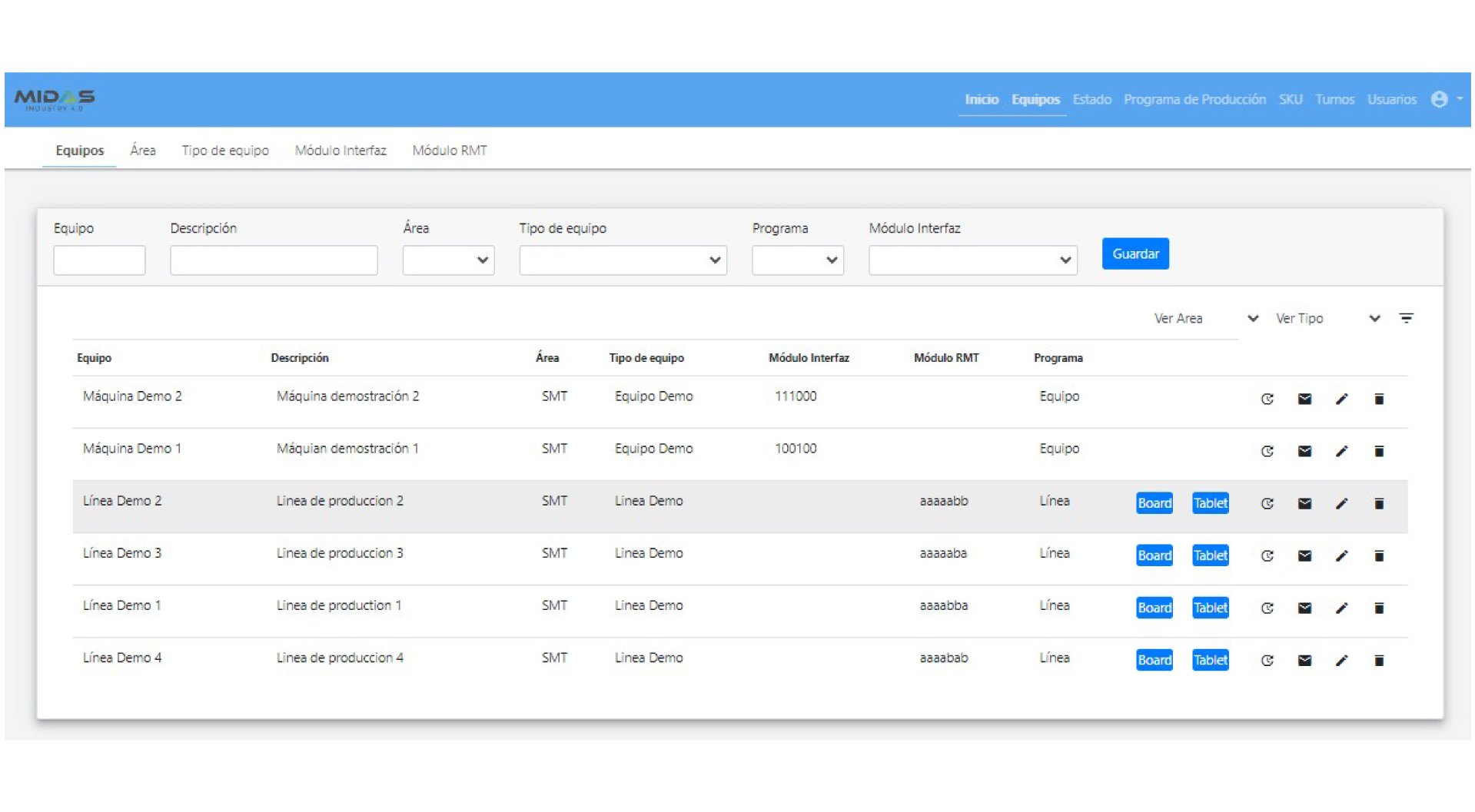Open the filter list icon above table

click(1406, 318)
